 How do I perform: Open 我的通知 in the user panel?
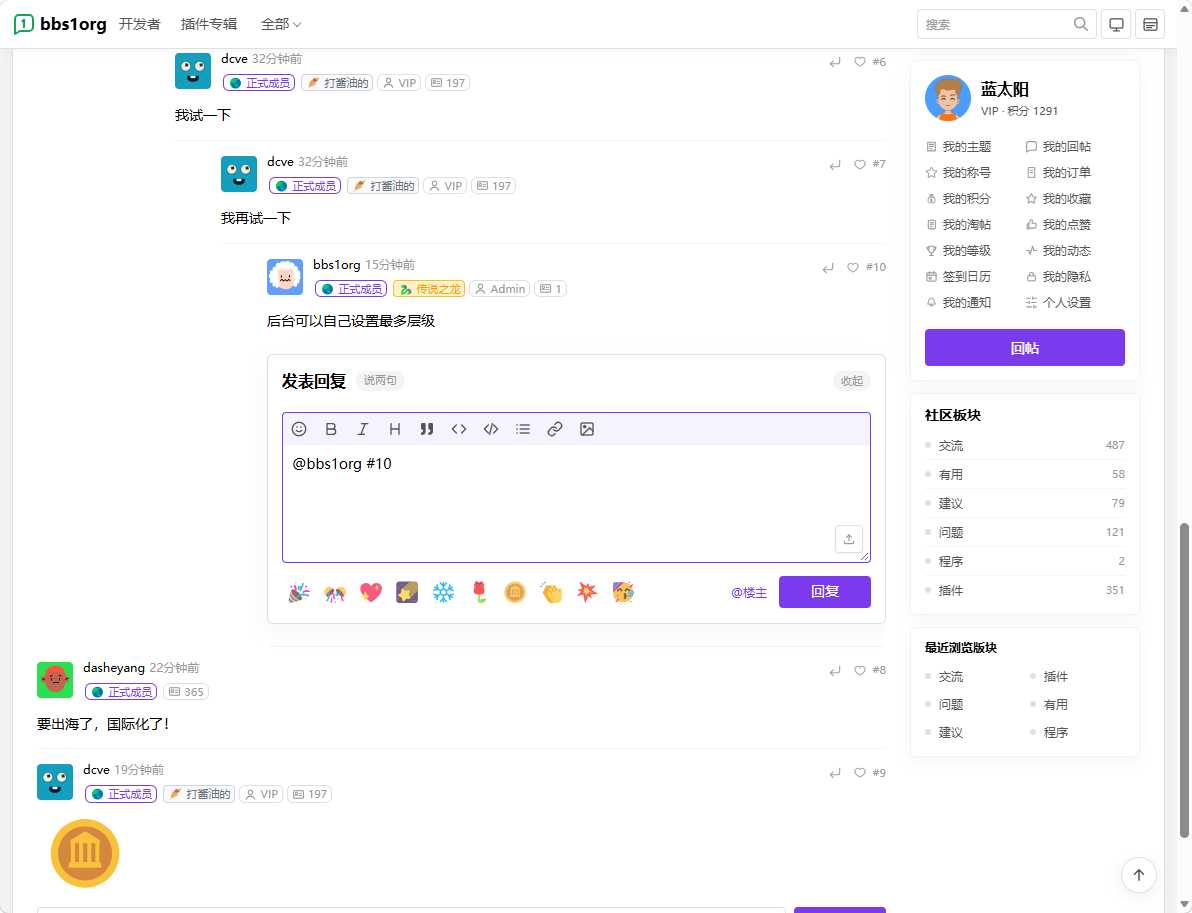point(958,303)
